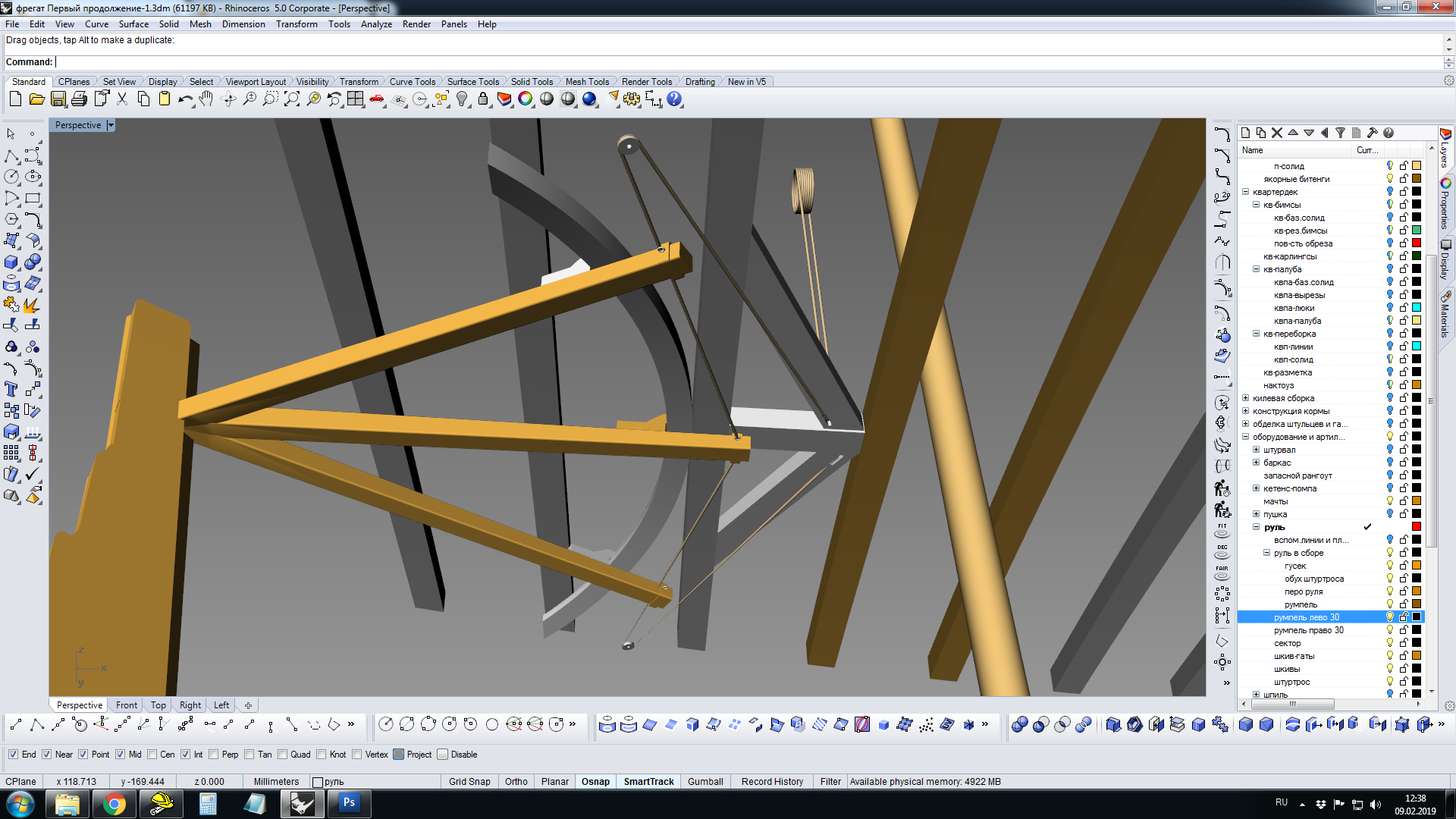Toggle SmartTrack in status bar
Image resolution: width=1456 pixels, height=819 pixels.
pyautogui.click(x=648, y=782)
